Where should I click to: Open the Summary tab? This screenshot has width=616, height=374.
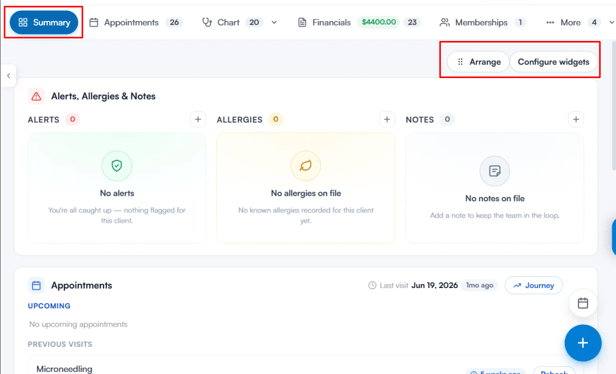click(x=44, y=22)
